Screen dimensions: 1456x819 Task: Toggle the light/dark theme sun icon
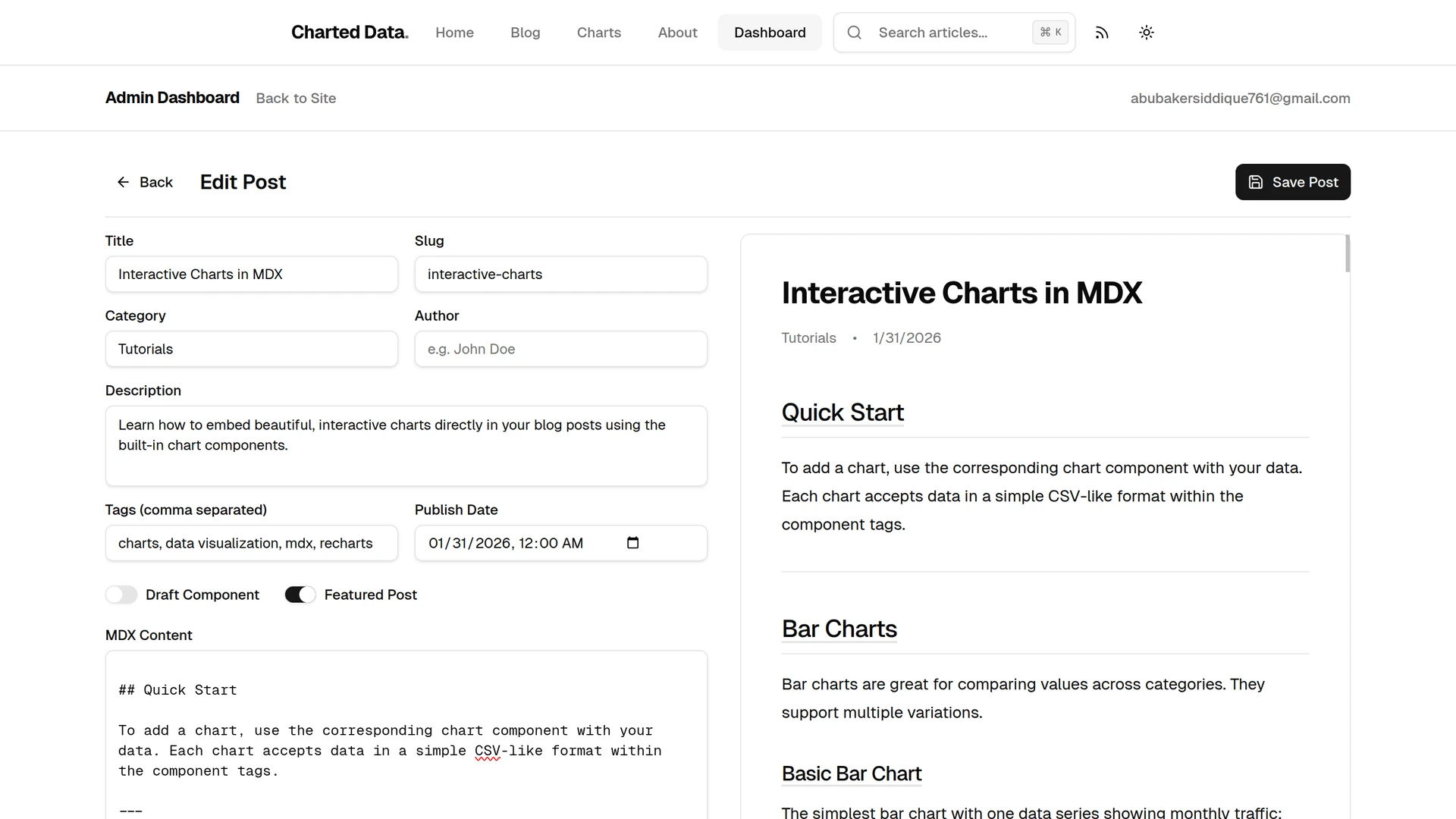(1147, 33)
